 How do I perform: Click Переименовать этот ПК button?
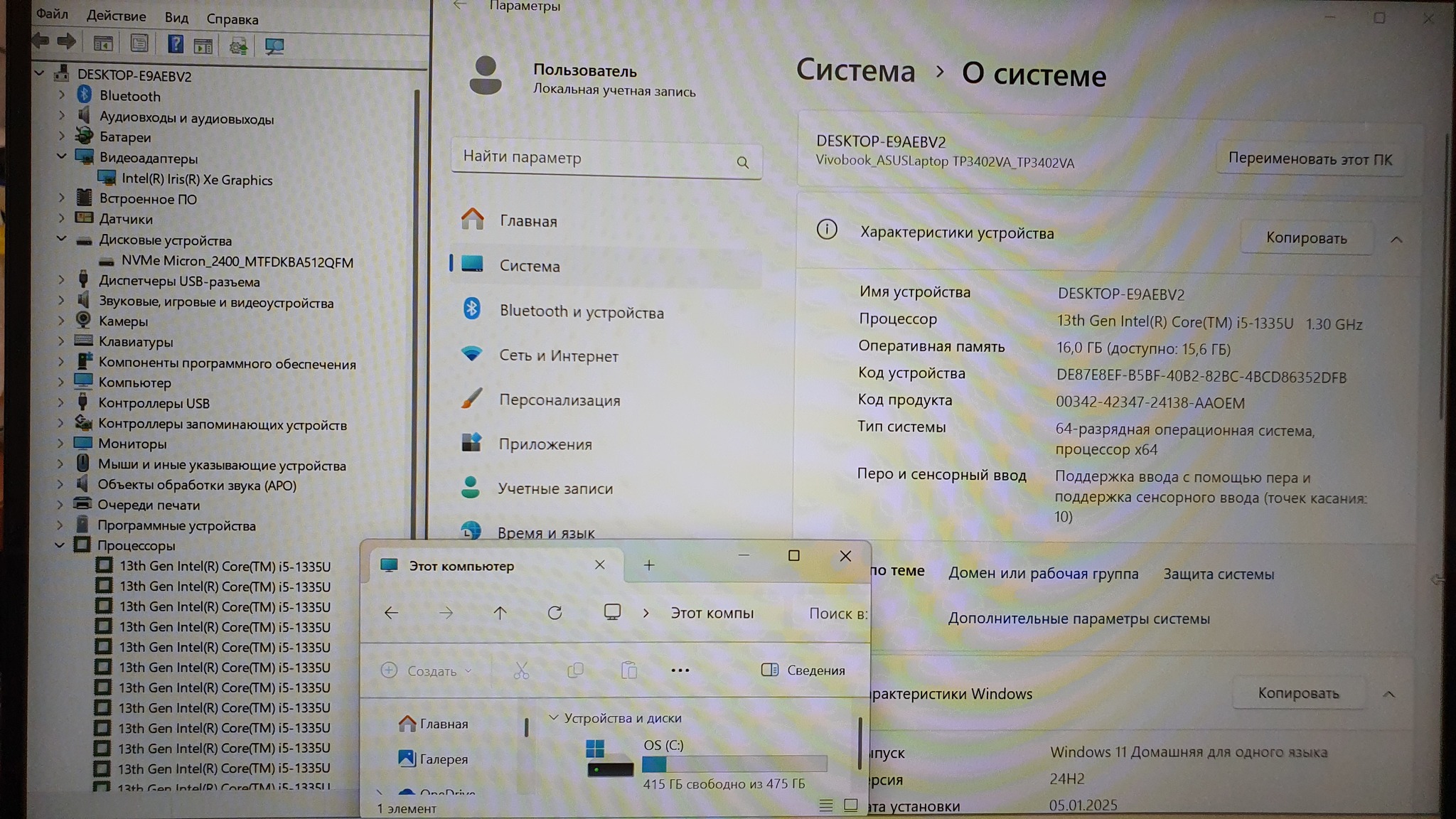pyautogui.click(x=1310, y=159)
